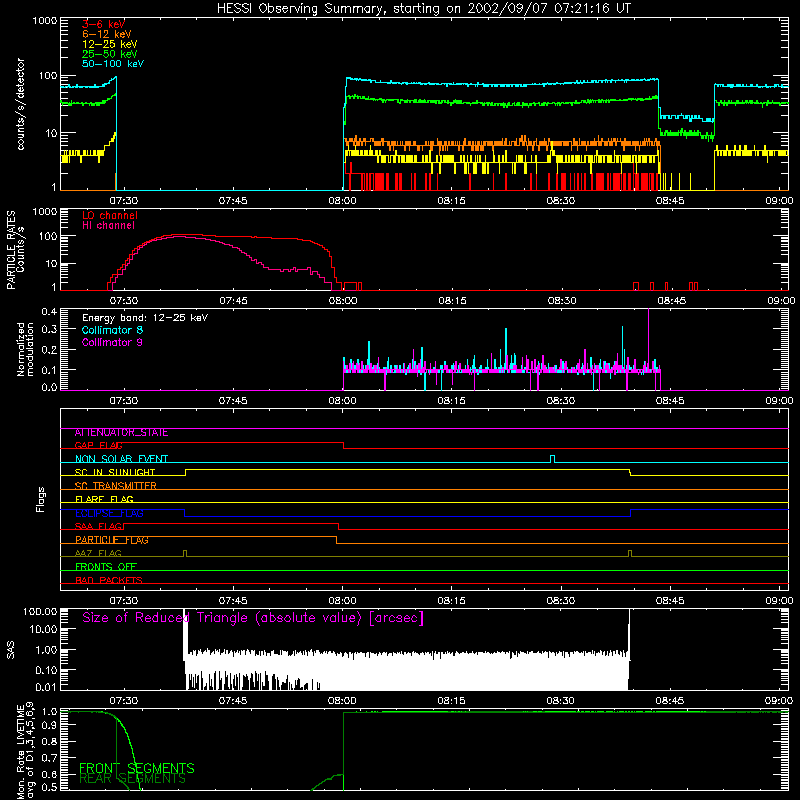Click the HESSI Observing Summary plot title
Screen dimensions: 800x800
click(x=423, y=9)
